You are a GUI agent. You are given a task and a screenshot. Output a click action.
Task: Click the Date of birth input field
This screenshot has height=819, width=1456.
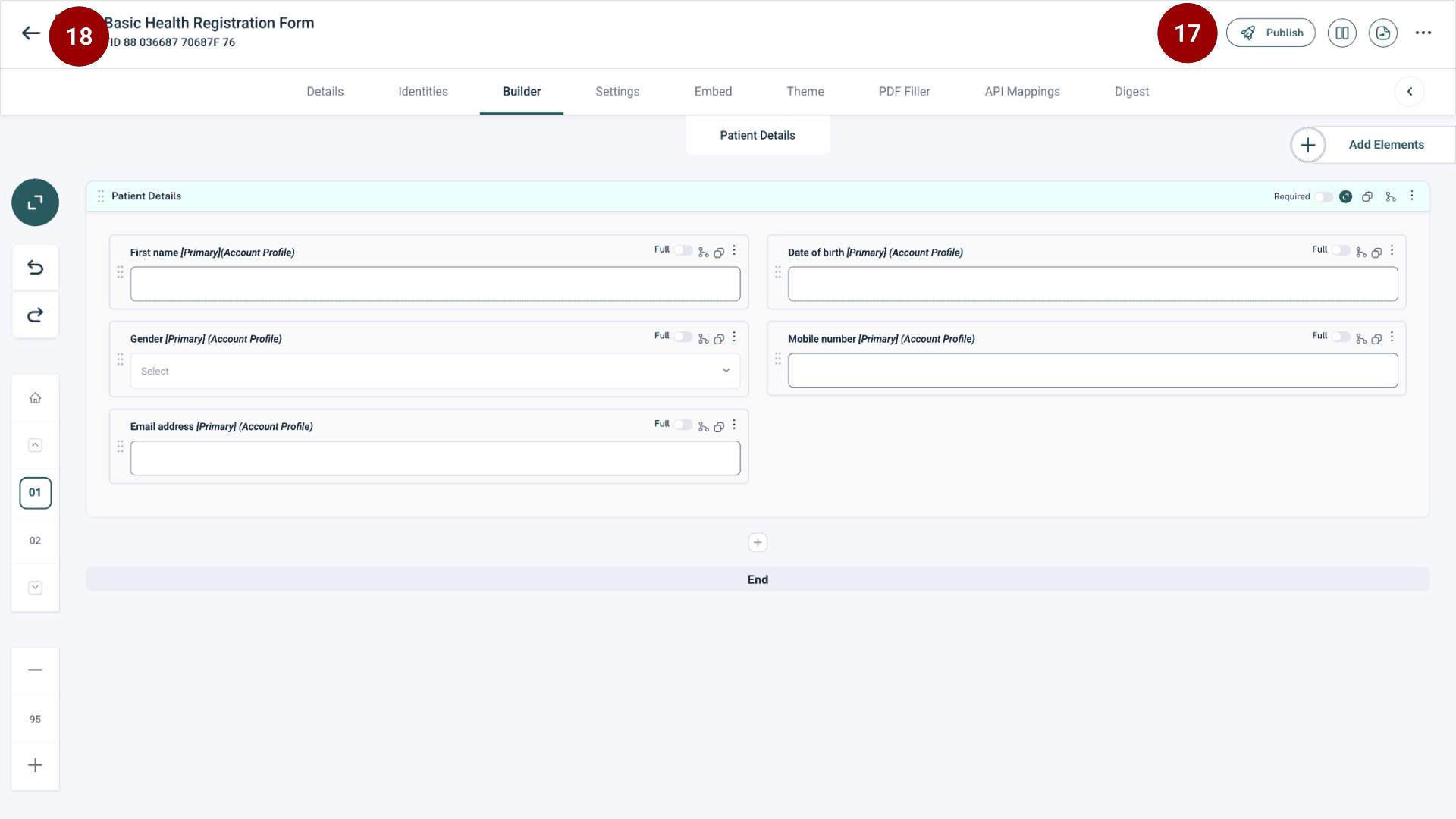[1092, 284]
